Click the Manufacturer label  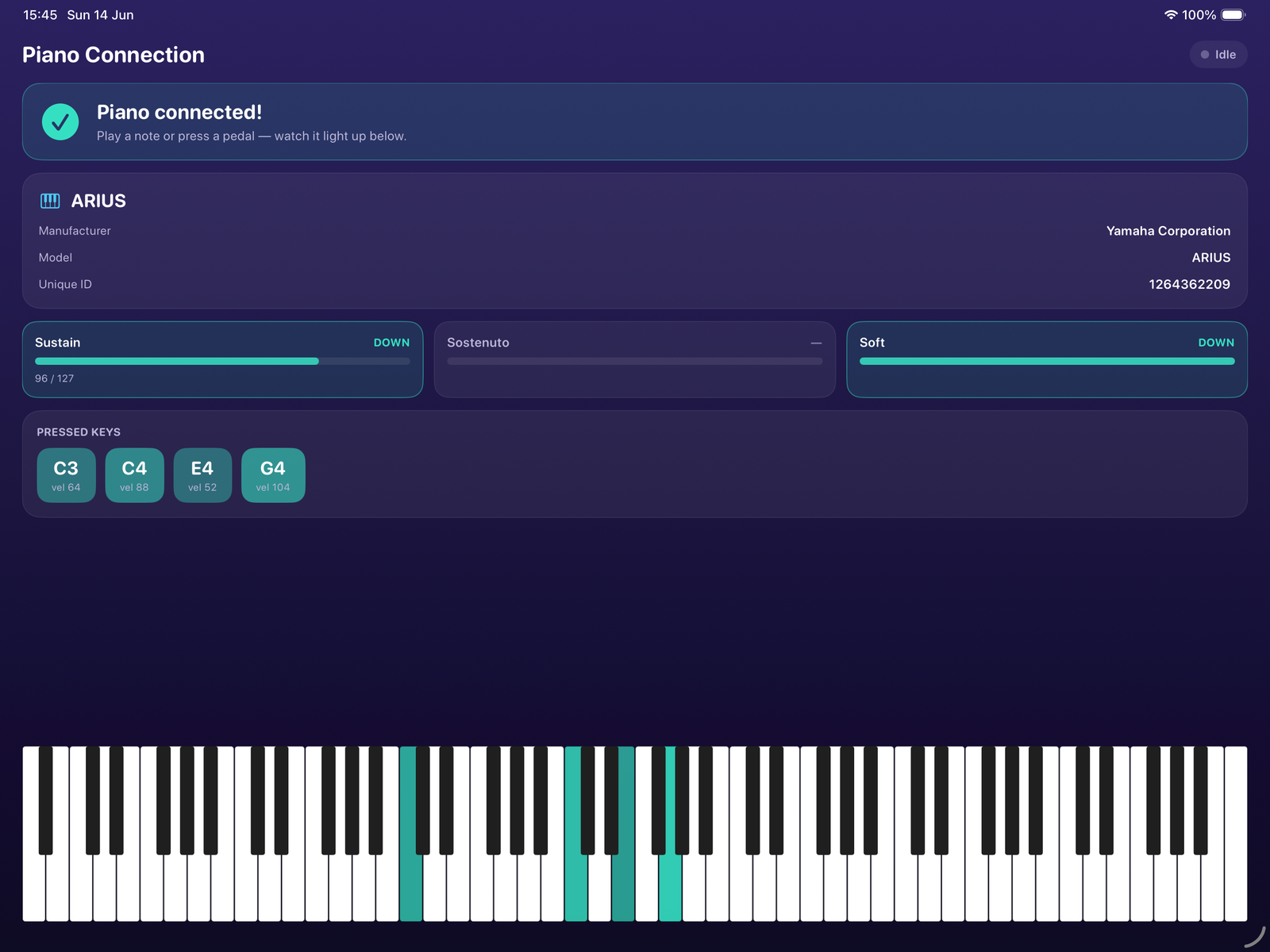(75, 231)
